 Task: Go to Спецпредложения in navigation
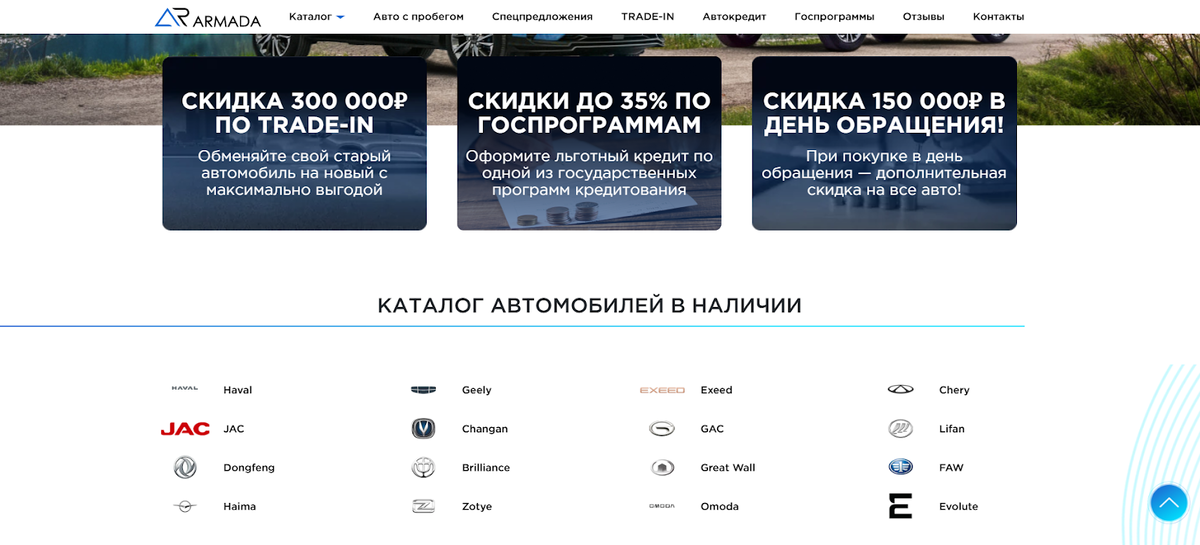542,17
